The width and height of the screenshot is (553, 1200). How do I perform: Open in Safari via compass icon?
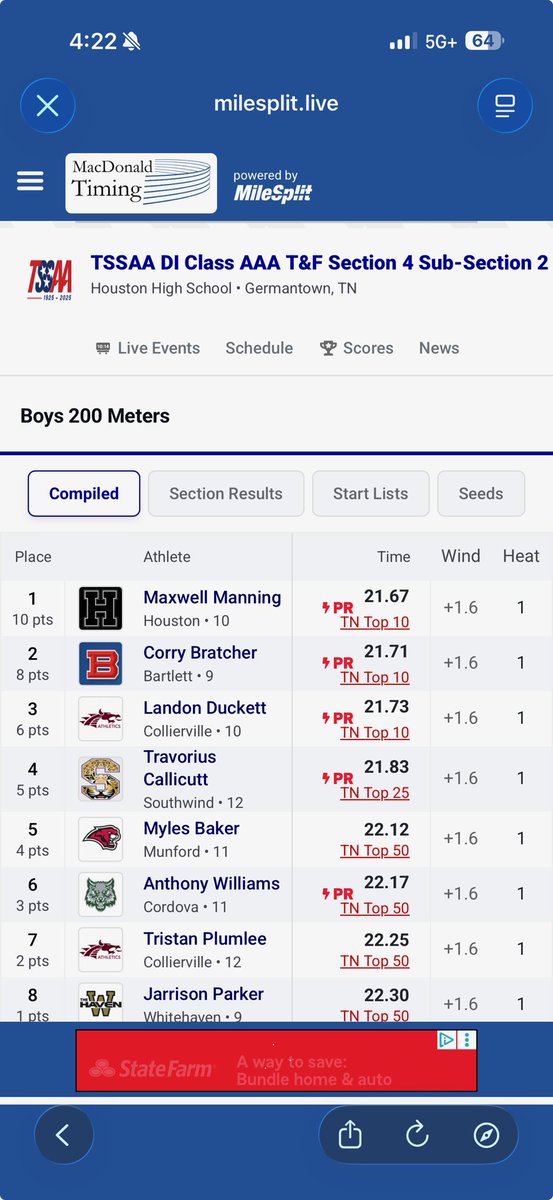pyautogui.click(x=486, y=1135)
